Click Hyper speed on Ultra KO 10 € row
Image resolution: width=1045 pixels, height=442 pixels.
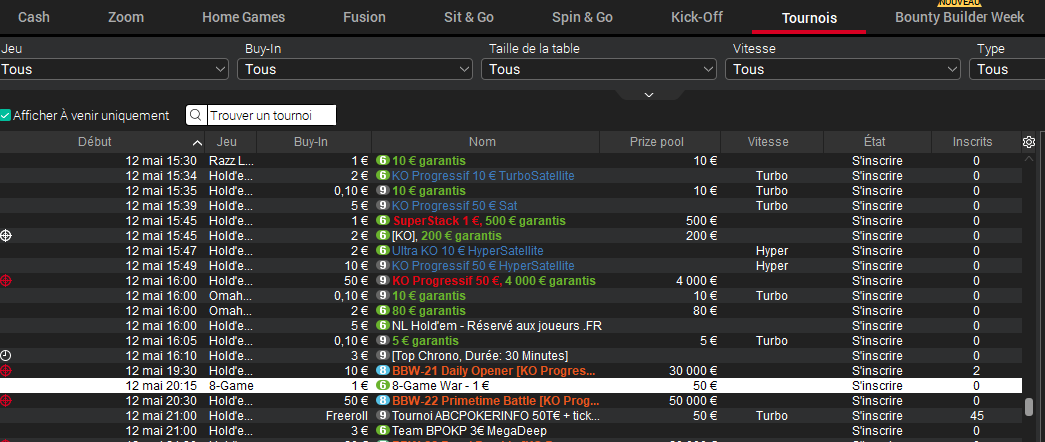(772, 251)
